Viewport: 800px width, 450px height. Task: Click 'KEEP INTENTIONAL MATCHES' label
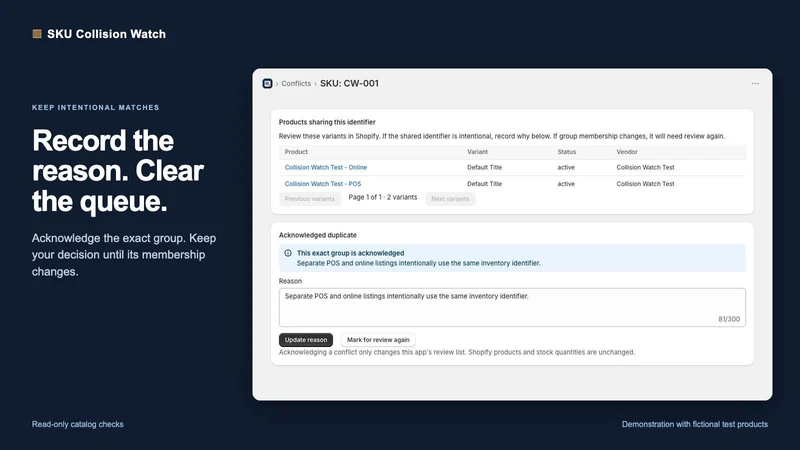[95, 108]
